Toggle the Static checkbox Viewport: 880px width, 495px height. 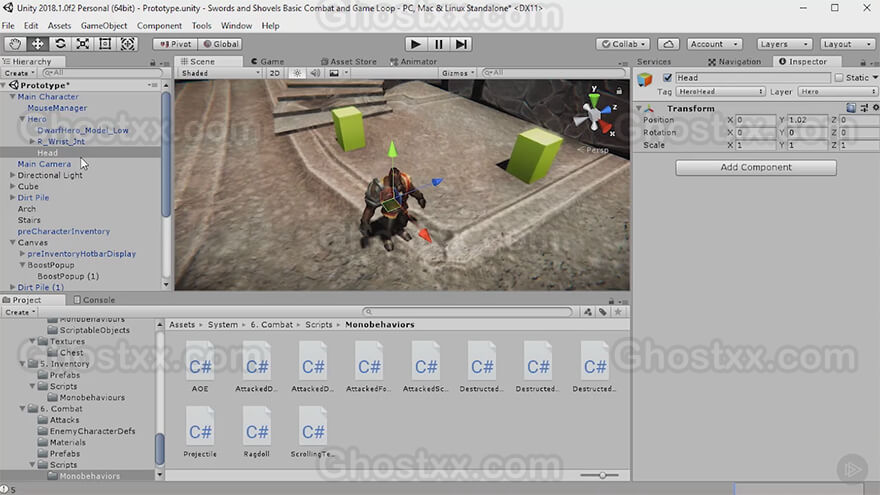pos(839,77)
